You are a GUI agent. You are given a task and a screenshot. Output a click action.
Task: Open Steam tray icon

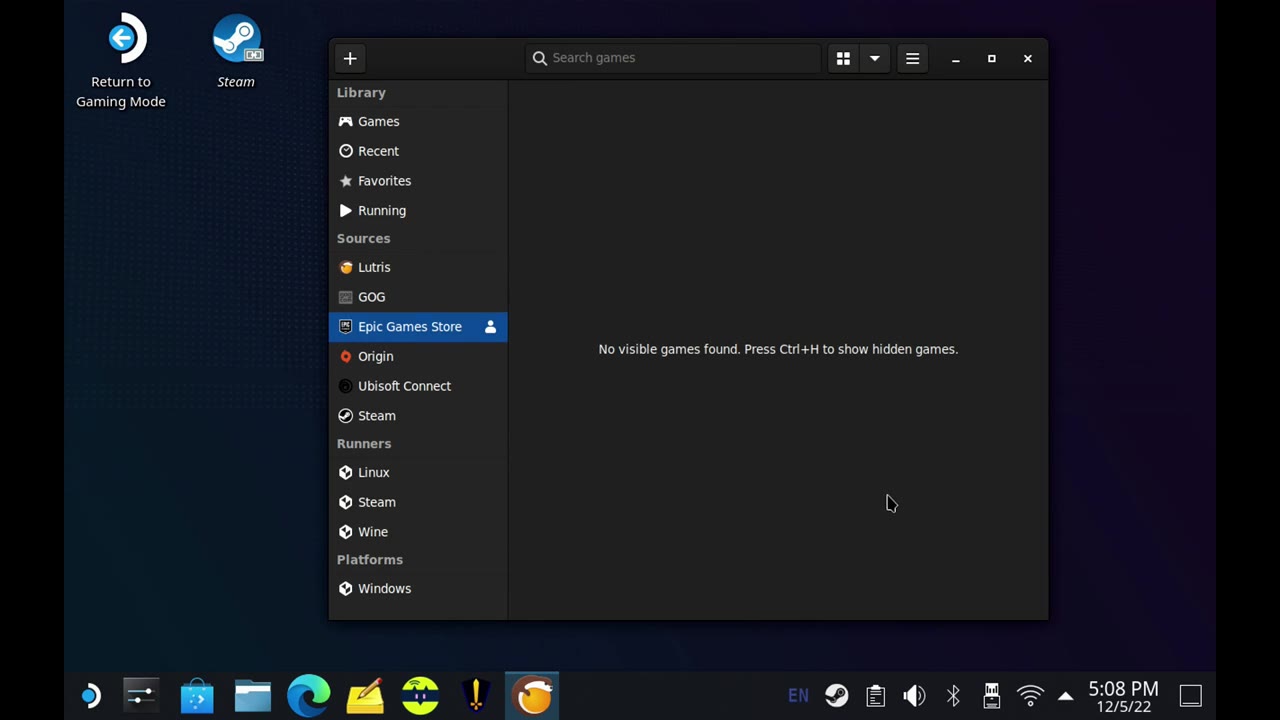pos(837,695)
